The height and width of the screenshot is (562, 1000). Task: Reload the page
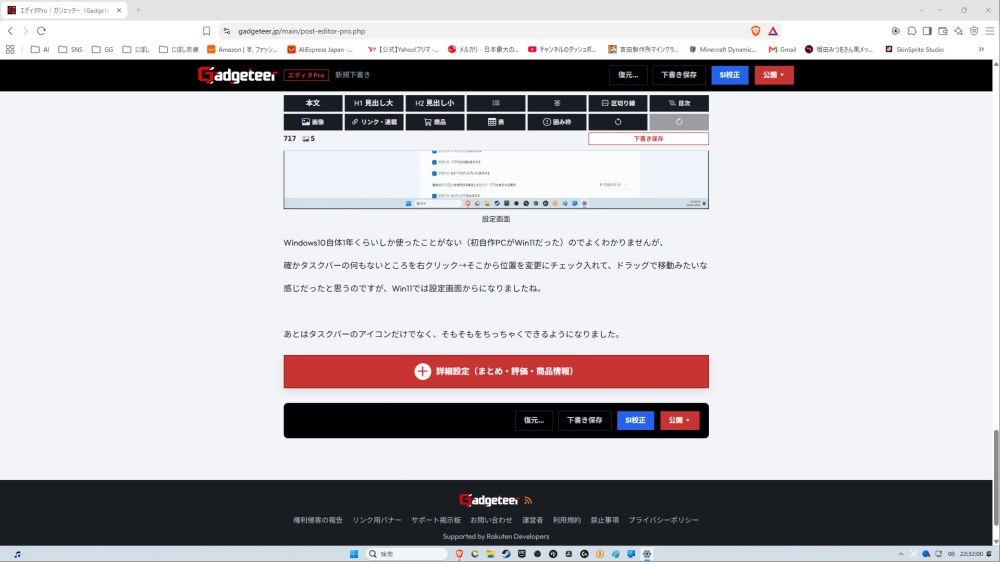(x=41, y=31)
